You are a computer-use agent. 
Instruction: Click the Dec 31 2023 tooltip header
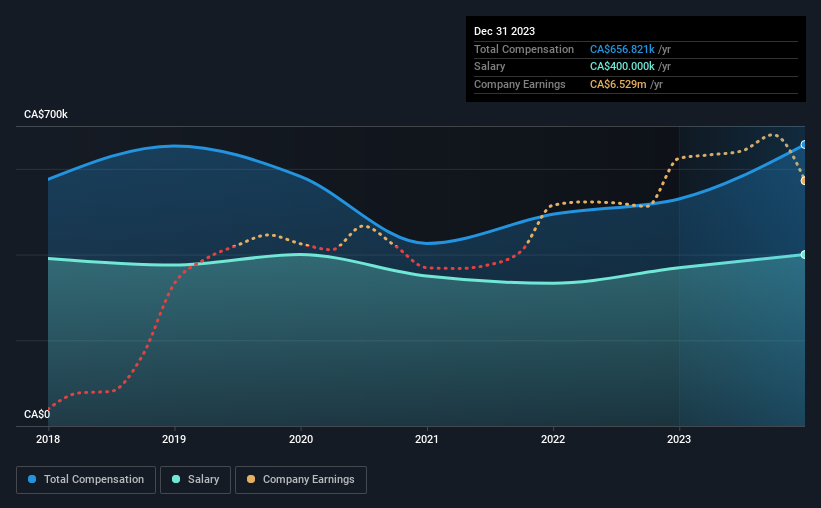tap(504, 31)
